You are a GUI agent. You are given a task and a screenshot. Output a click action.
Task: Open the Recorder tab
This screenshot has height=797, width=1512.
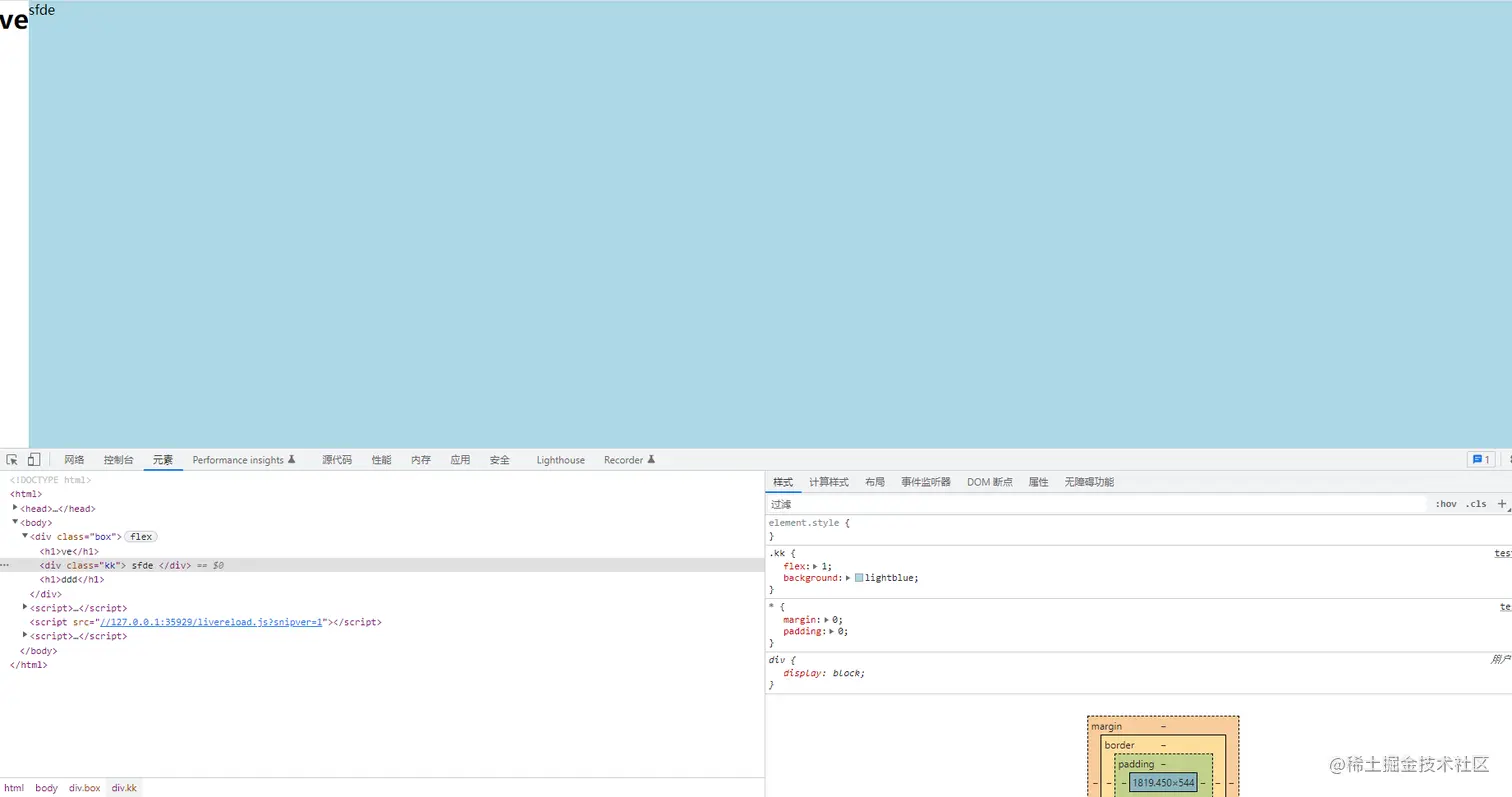629,460
